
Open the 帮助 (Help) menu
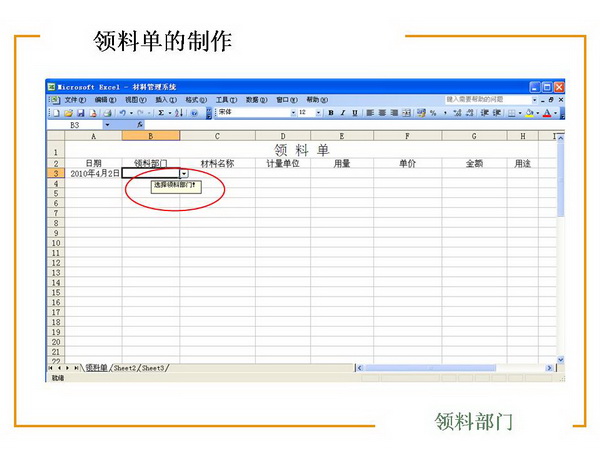(317, 100)
